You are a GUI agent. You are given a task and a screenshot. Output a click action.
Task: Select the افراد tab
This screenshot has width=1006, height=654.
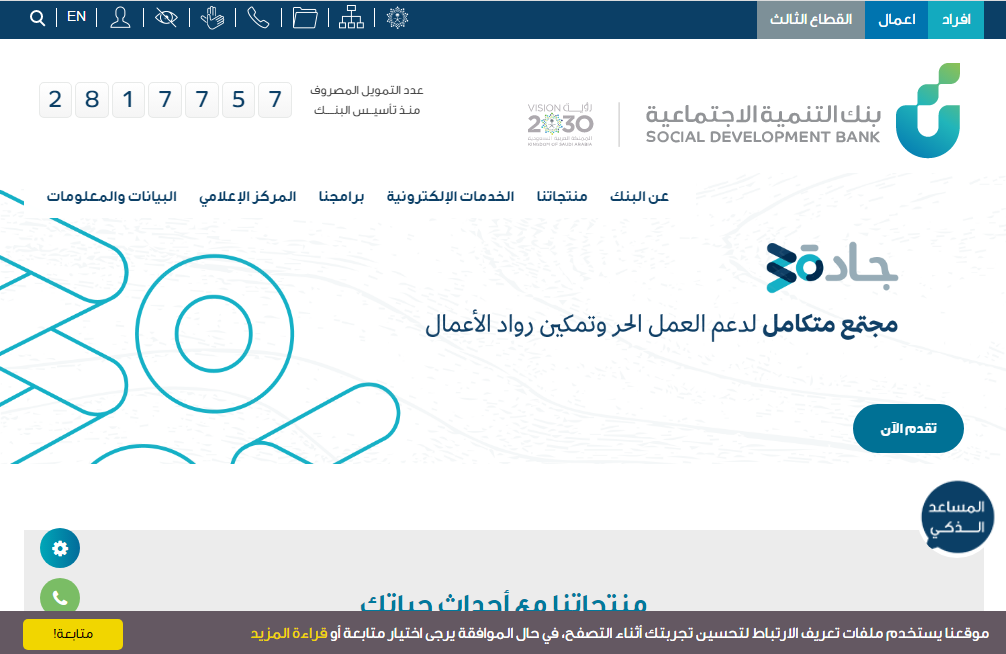pos(956,19)
